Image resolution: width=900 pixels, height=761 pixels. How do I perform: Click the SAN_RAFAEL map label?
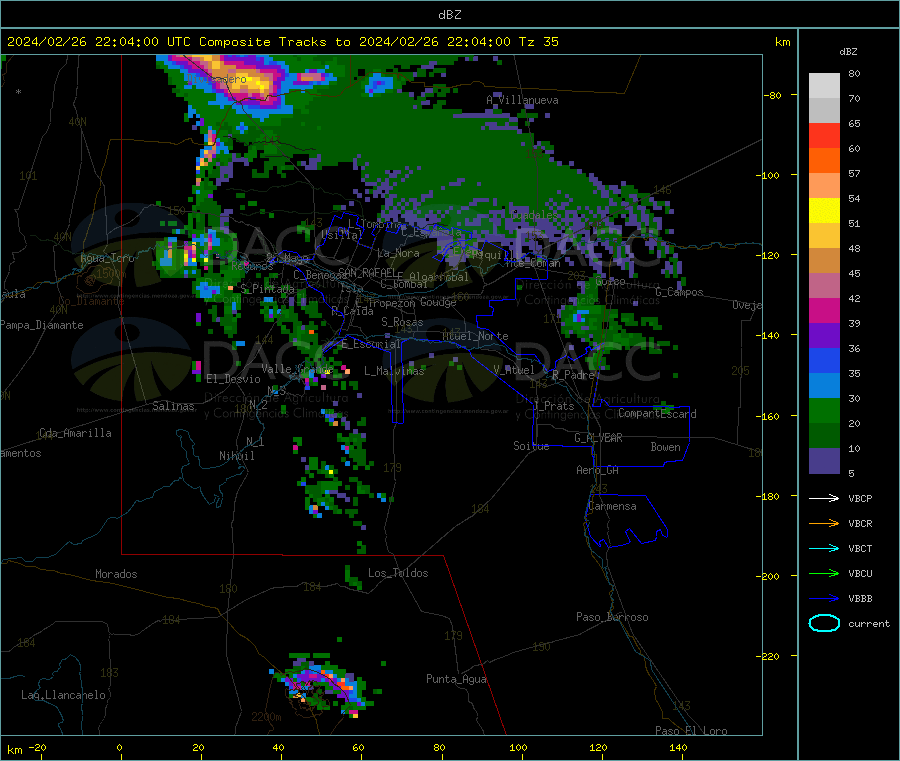tap(367, 272)
